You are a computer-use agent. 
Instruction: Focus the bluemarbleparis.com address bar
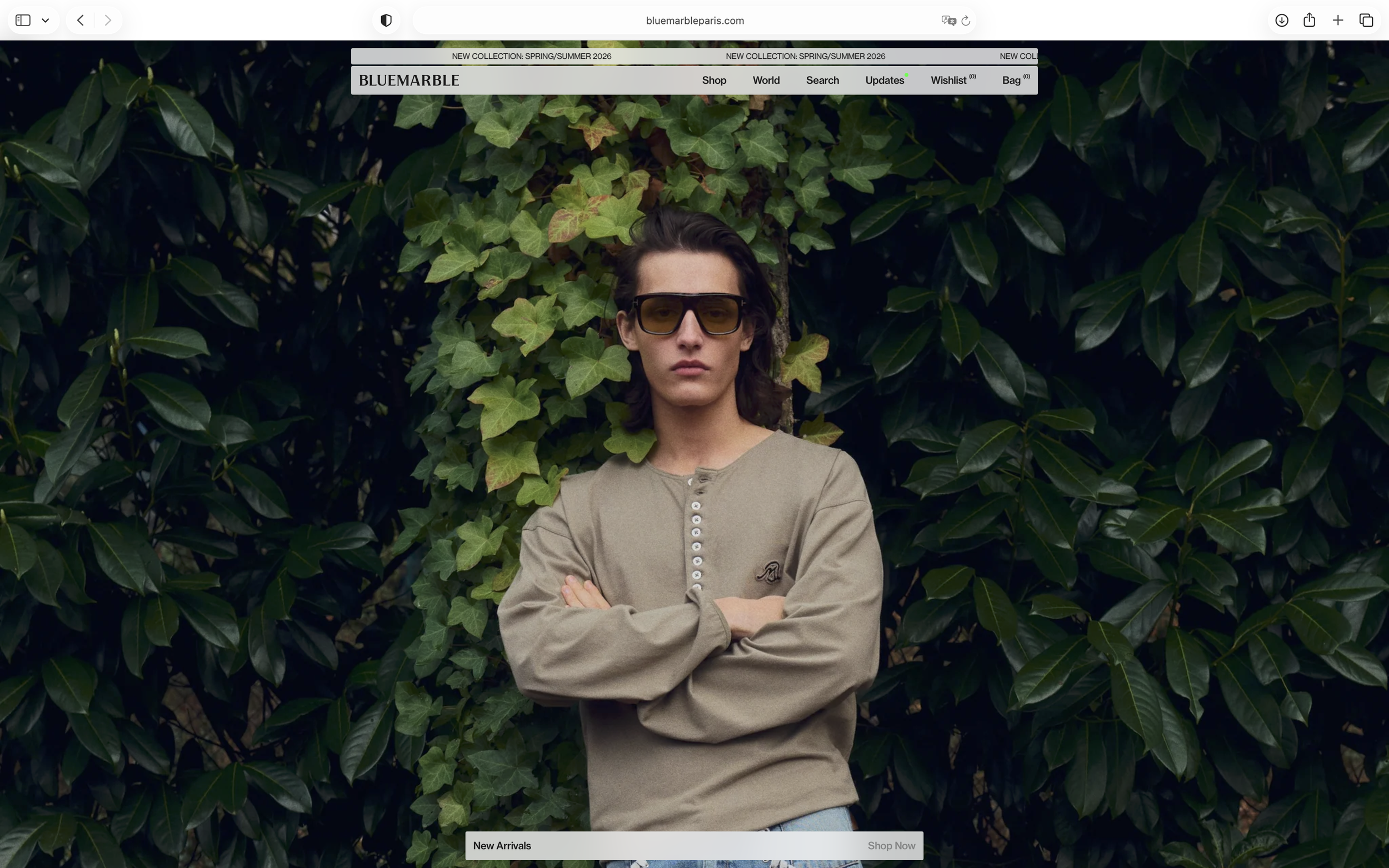click(694, 21)
